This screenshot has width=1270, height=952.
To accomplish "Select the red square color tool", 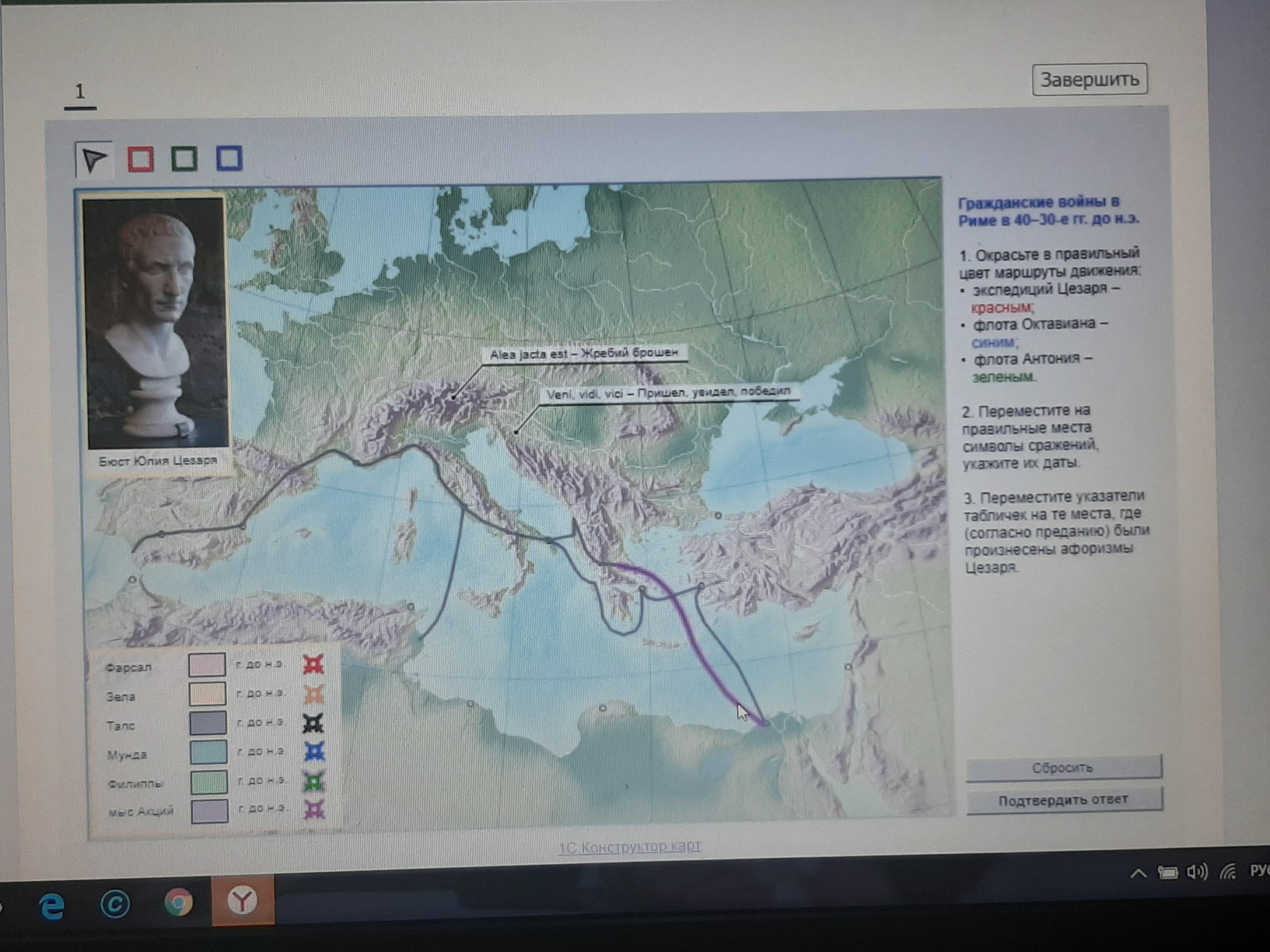I will [141, 159].
